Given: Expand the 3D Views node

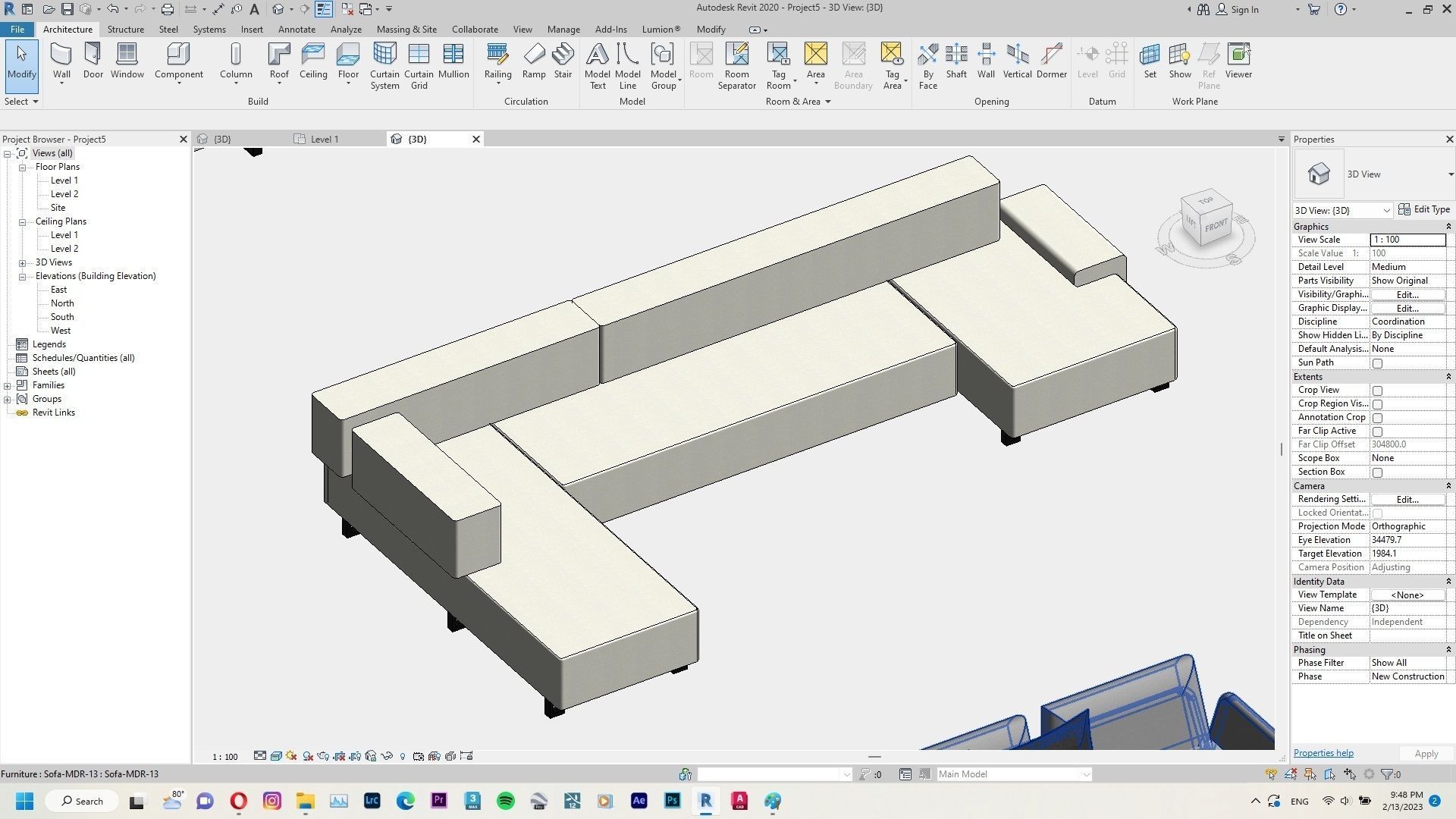Looking at the screenshot, I should point(23,262).
